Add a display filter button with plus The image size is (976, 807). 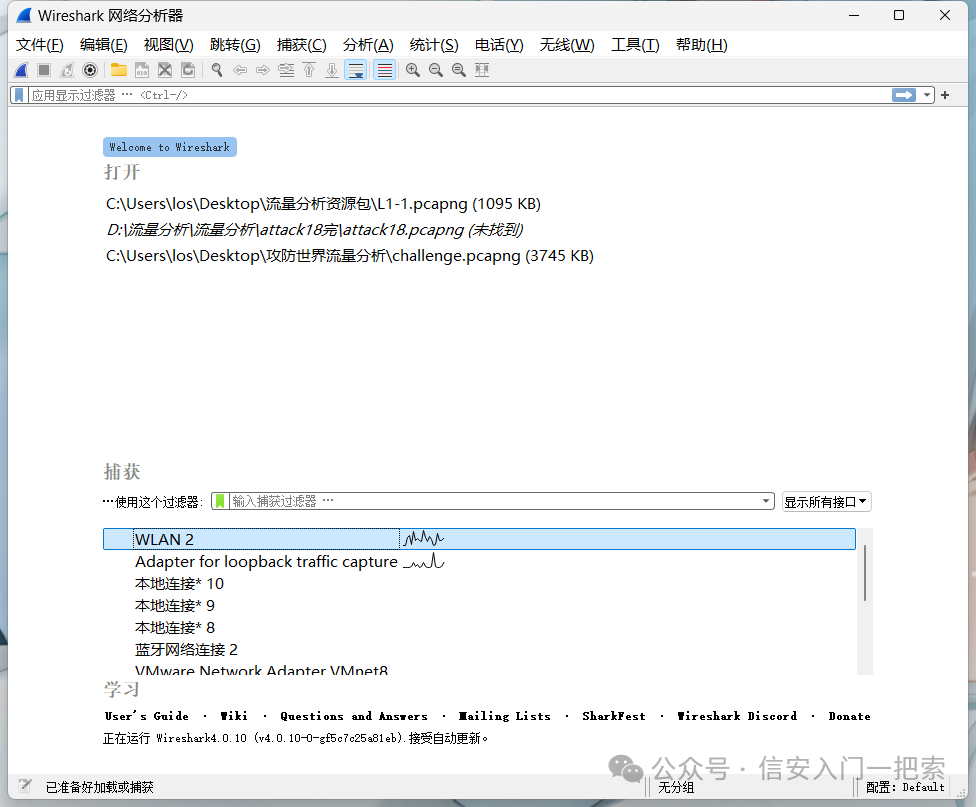pyautogui.click(x=945, y=95)
